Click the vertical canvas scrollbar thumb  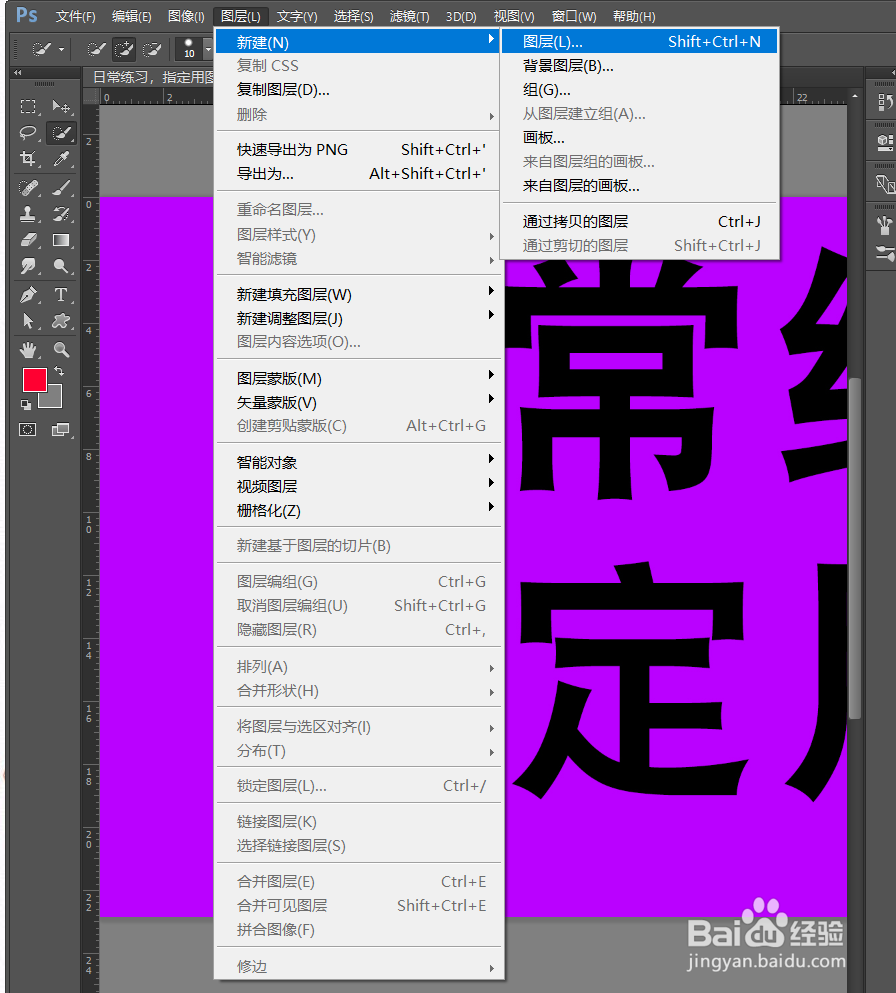pyautogui.click(x=855, y=548)
